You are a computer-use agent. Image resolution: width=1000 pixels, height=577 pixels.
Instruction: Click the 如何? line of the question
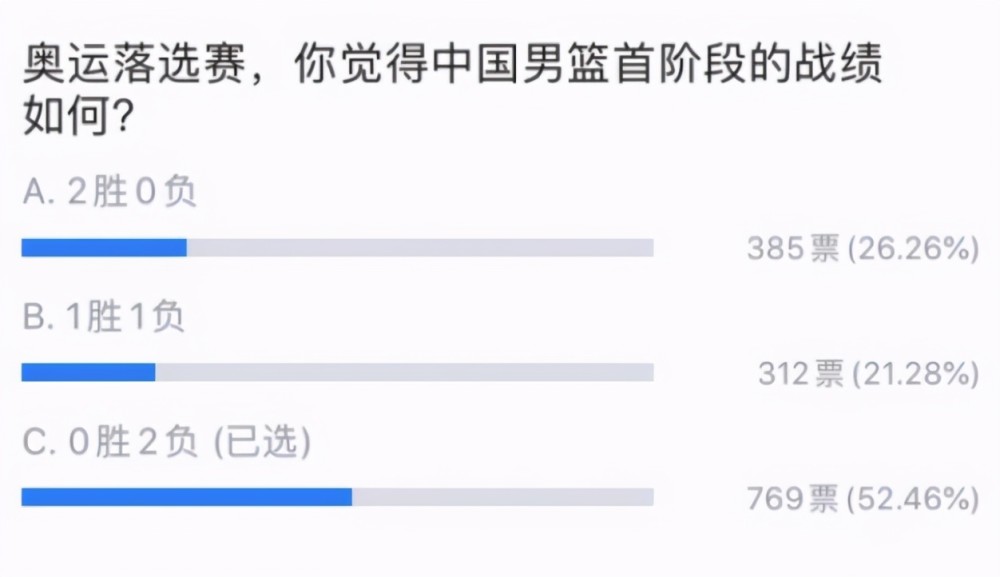78,119
